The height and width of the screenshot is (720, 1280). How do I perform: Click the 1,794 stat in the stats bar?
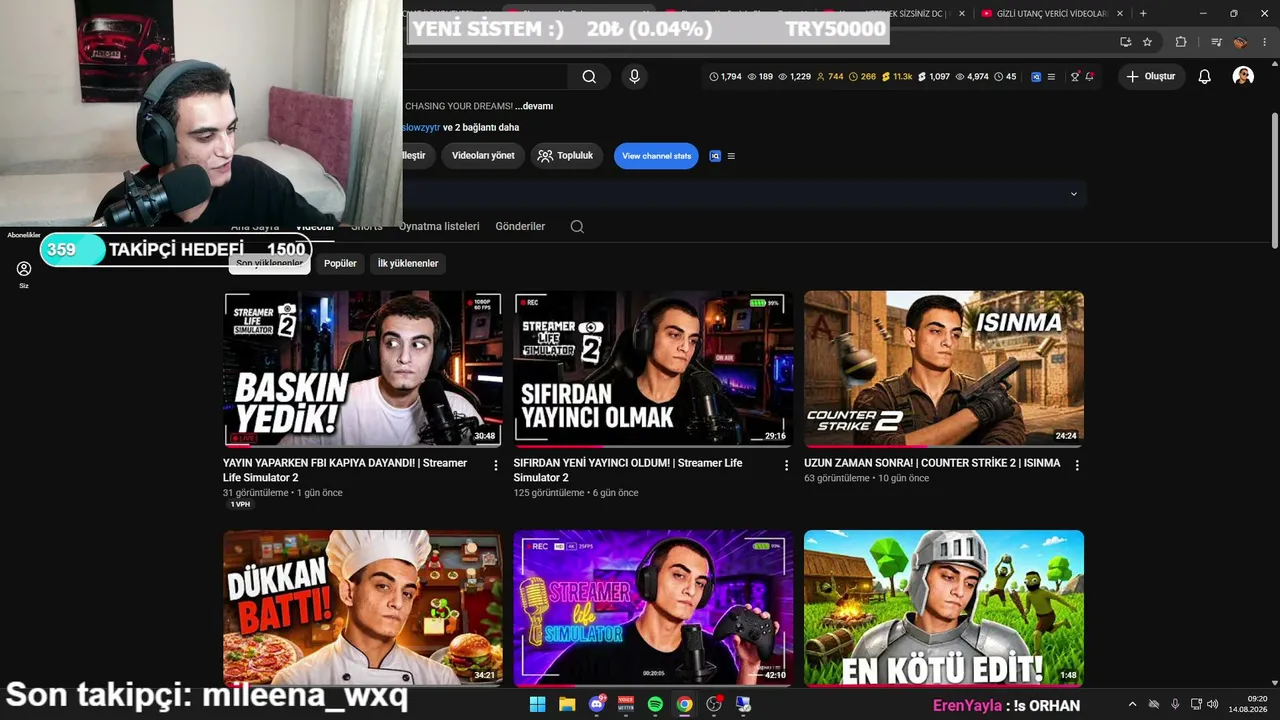(x=726, y=77)
